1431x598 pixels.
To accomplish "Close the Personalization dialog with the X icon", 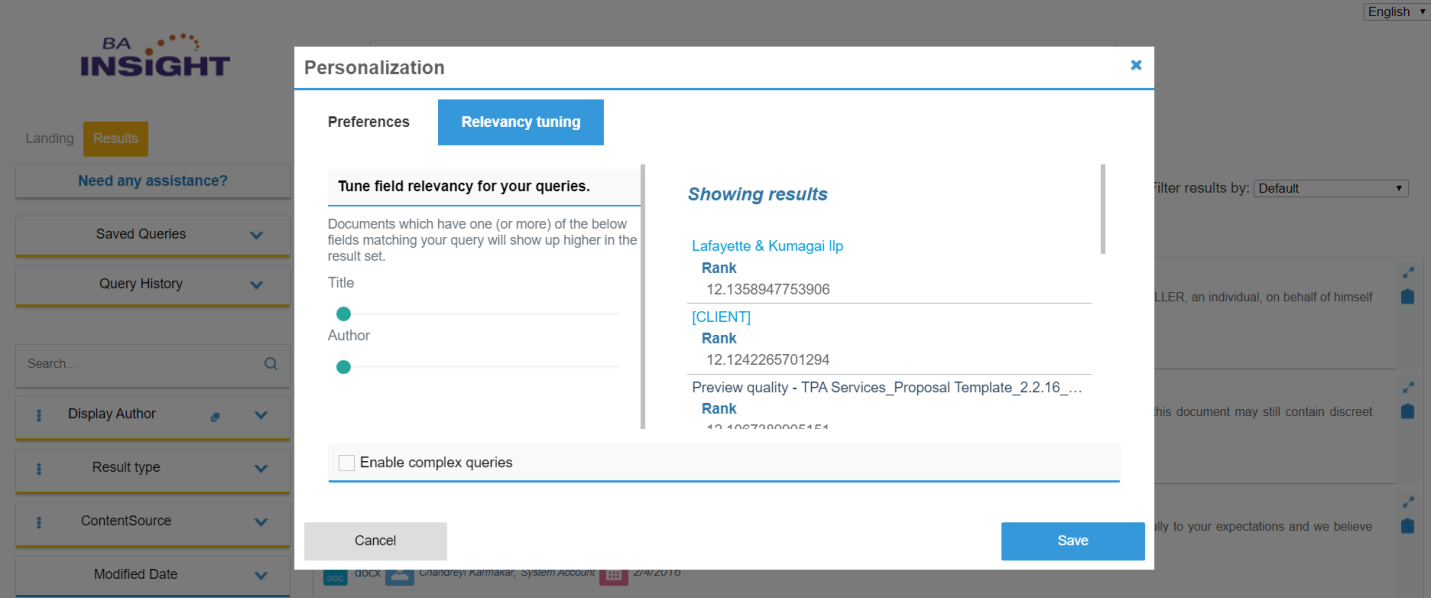I will pos(1136,65).
